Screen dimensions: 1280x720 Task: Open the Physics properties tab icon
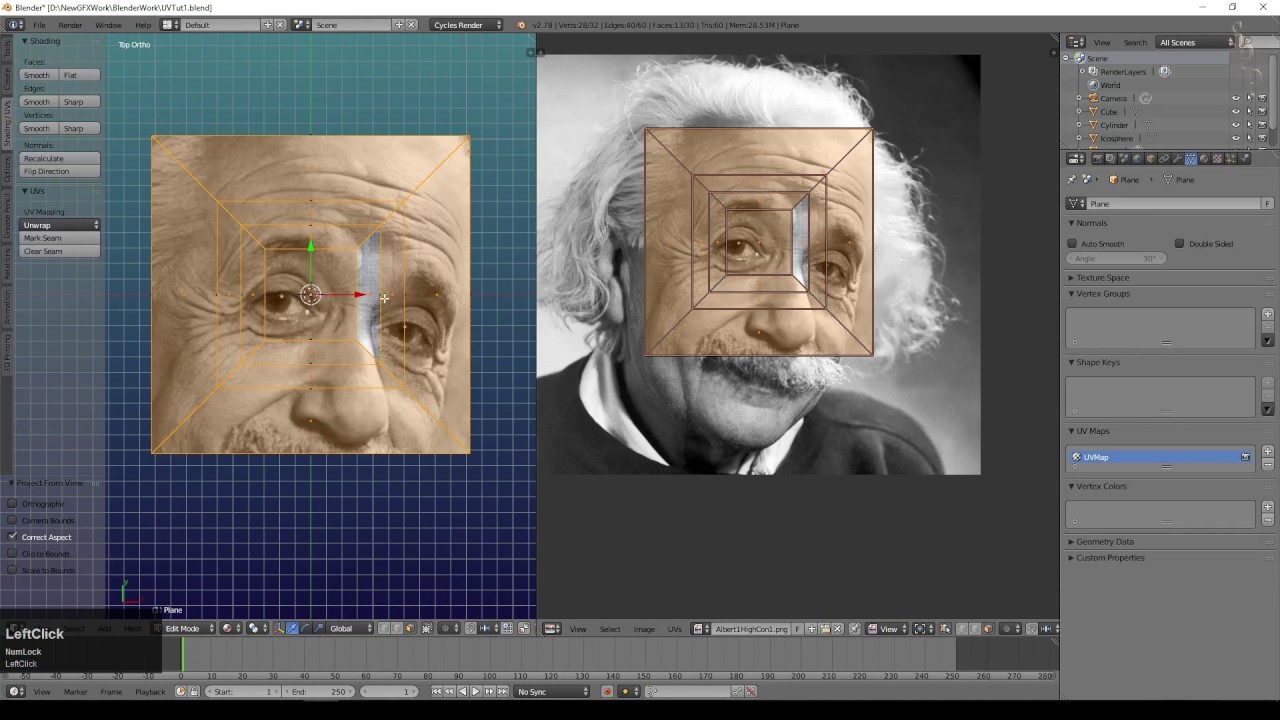point(1244,158)
